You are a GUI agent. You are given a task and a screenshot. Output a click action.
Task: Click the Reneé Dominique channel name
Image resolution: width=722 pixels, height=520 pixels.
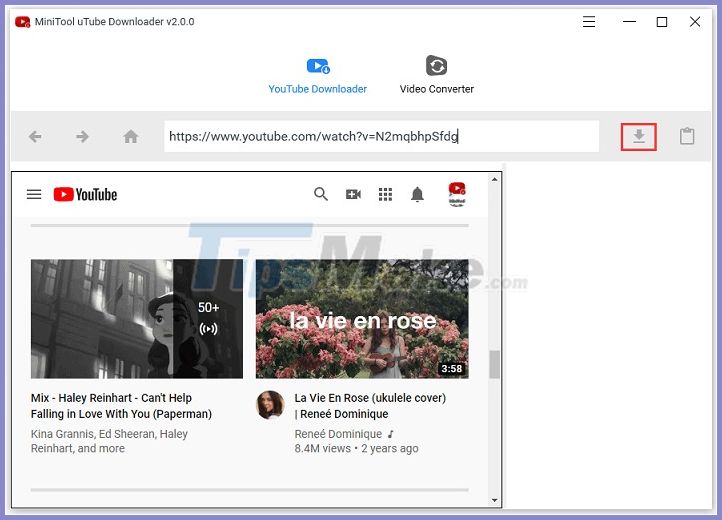point(338,434)
